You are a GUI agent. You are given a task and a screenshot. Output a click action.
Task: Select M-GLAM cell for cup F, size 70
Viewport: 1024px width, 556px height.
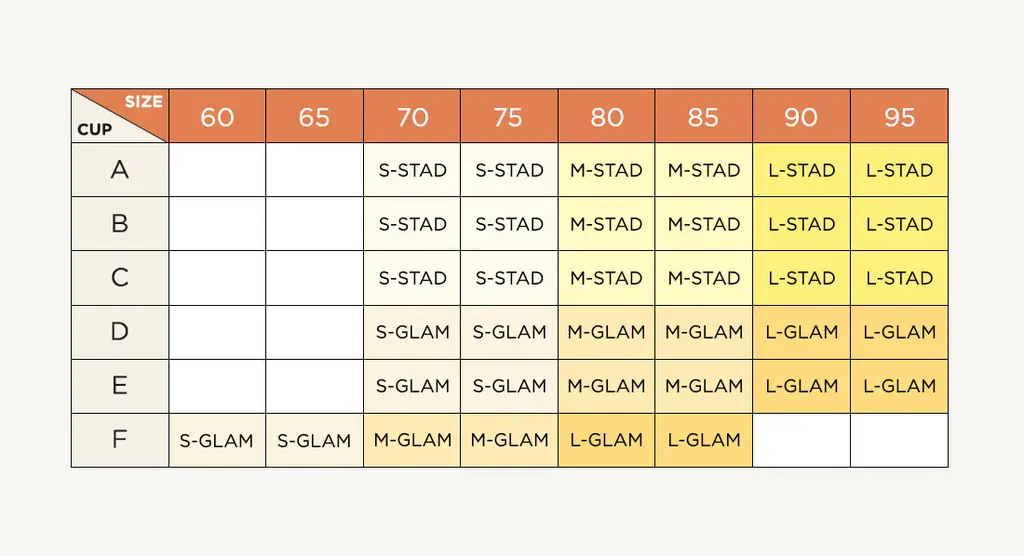[412, 440]
